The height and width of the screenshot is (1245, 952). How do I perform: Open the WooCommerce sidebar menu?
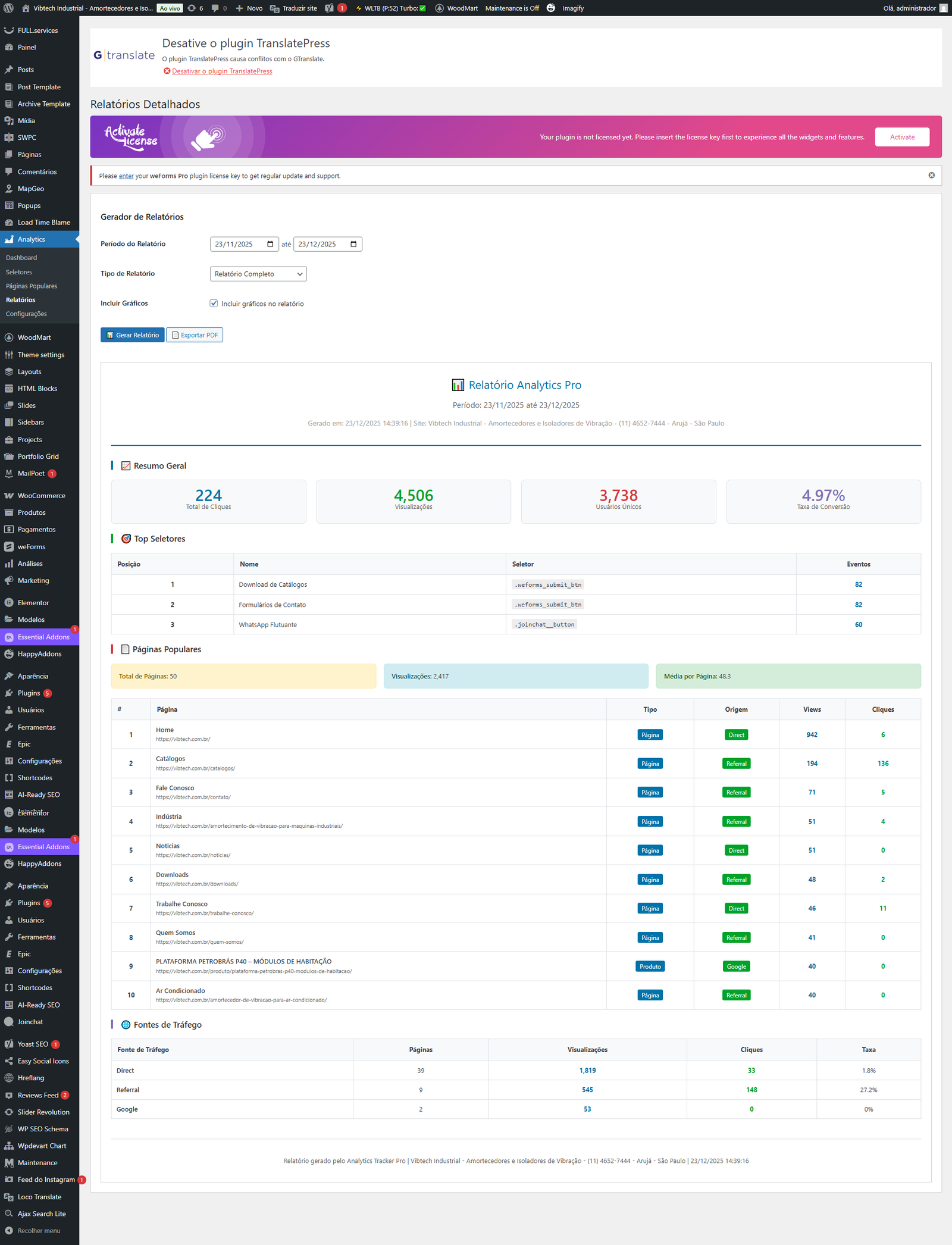coord(41,496)
